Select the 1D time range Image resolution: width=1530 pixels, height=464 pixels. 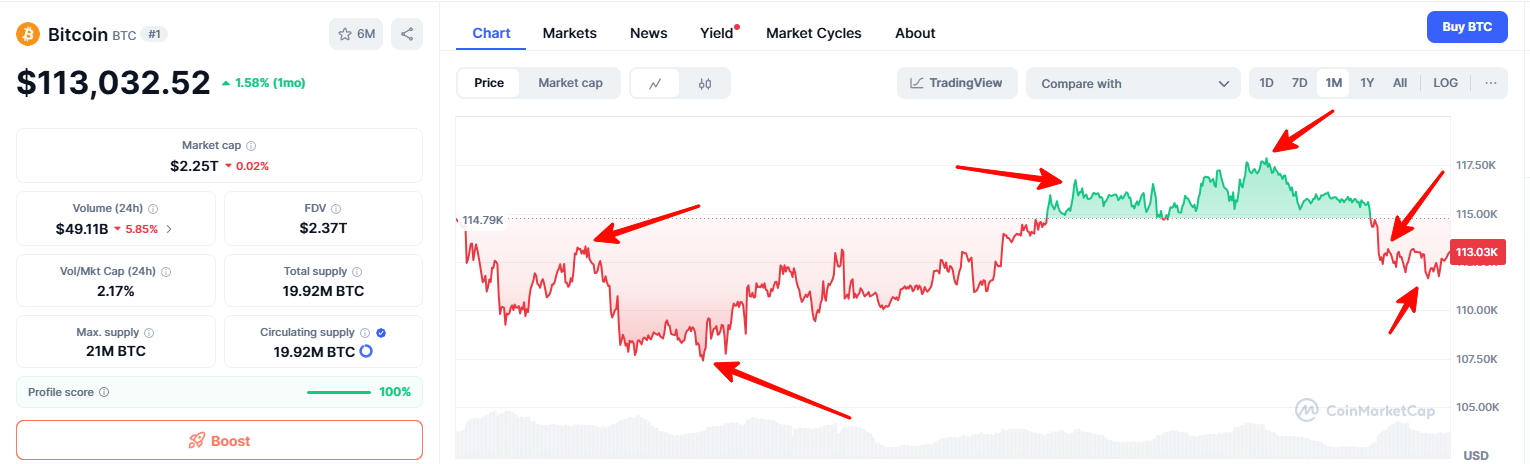pos(1266,83)
